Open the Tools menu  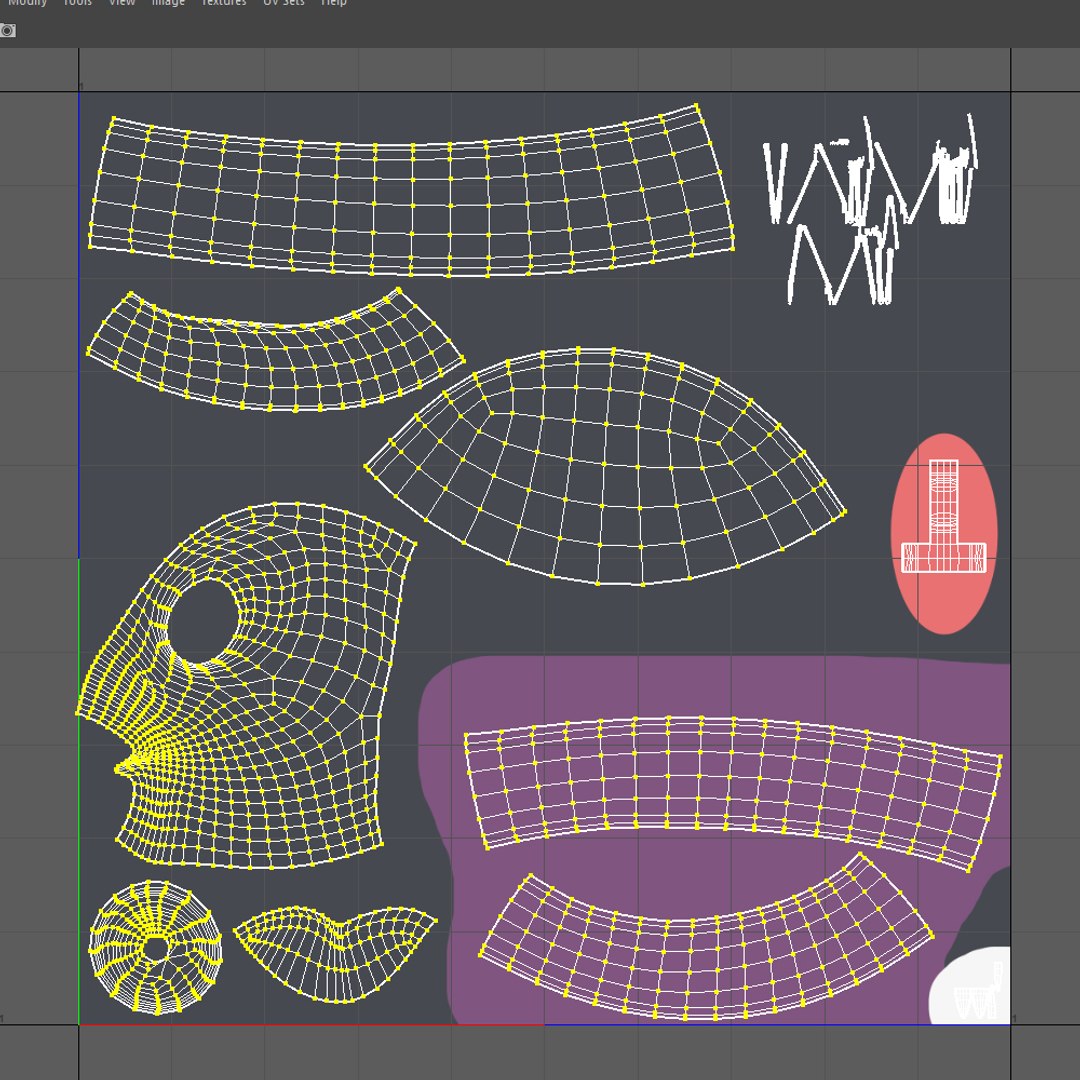[x=77, y=3]
